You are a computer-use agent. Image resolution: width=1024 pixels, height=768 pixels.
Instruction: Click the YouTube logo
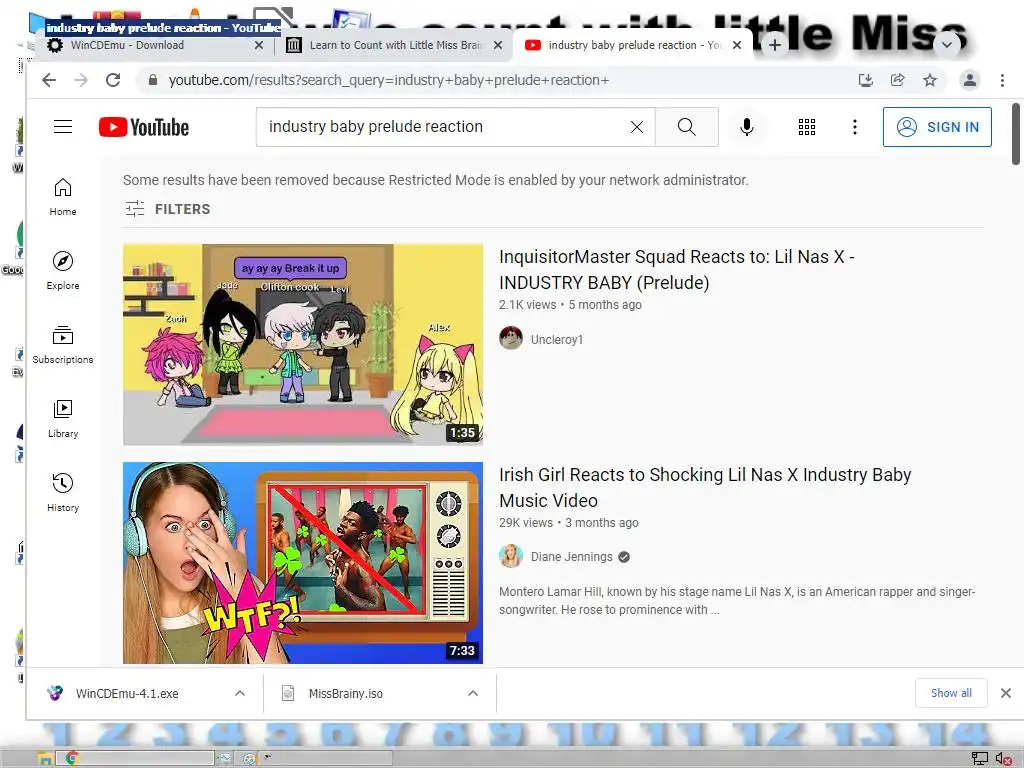pos(144,127)
